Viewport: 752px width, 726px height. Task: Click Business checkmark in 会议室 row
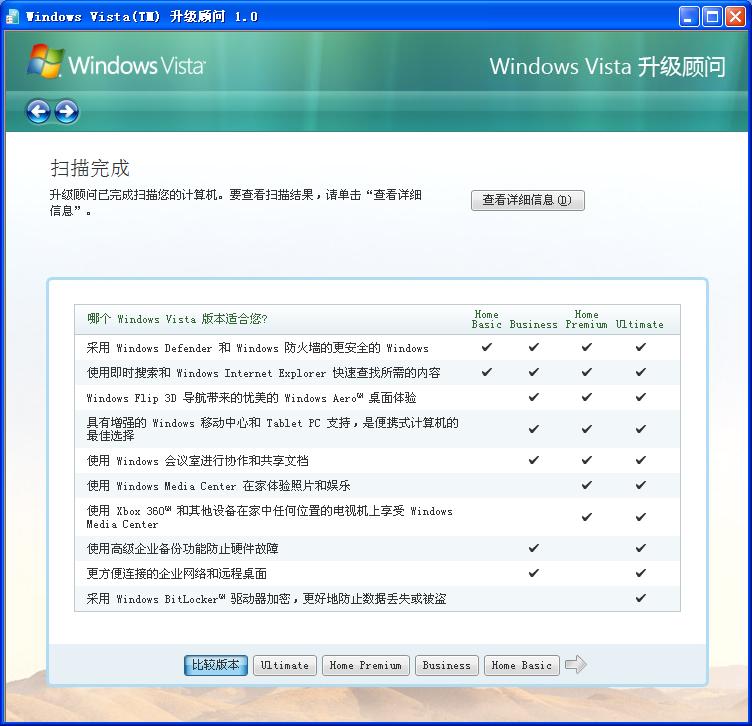coord(533,460)
